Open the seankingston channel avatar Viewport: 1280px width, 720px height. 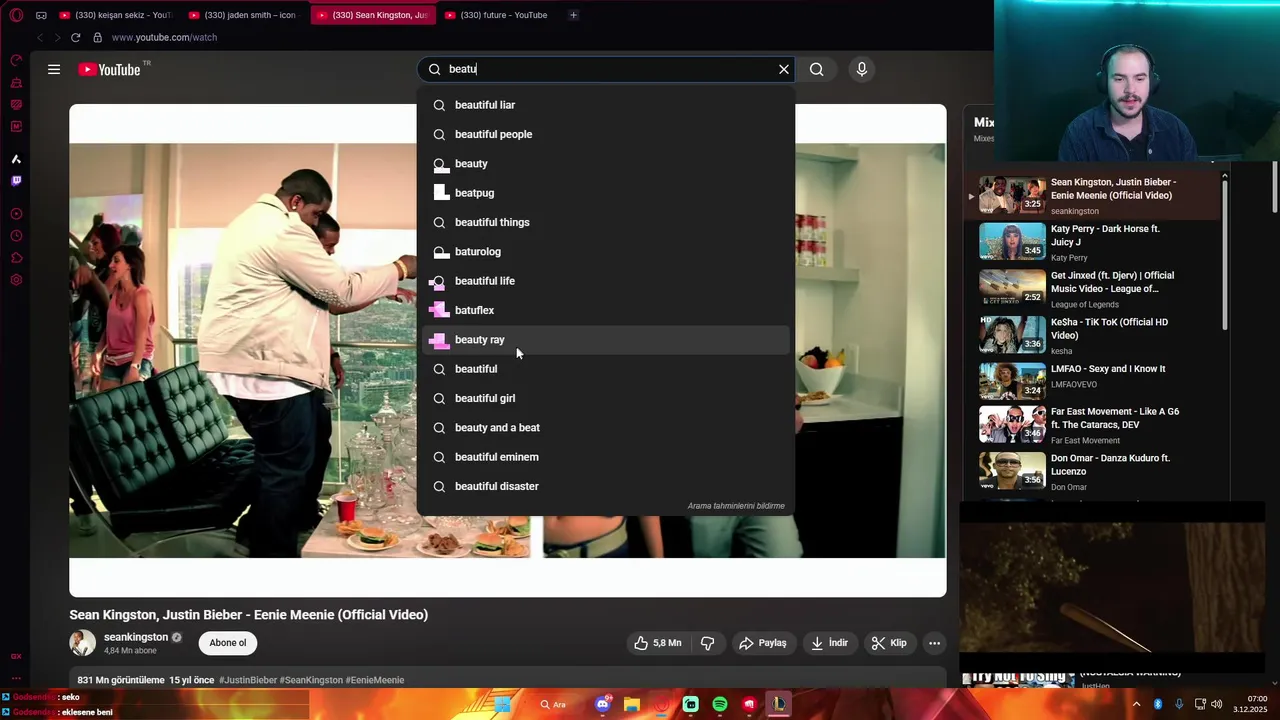click(x=82, y=643)
